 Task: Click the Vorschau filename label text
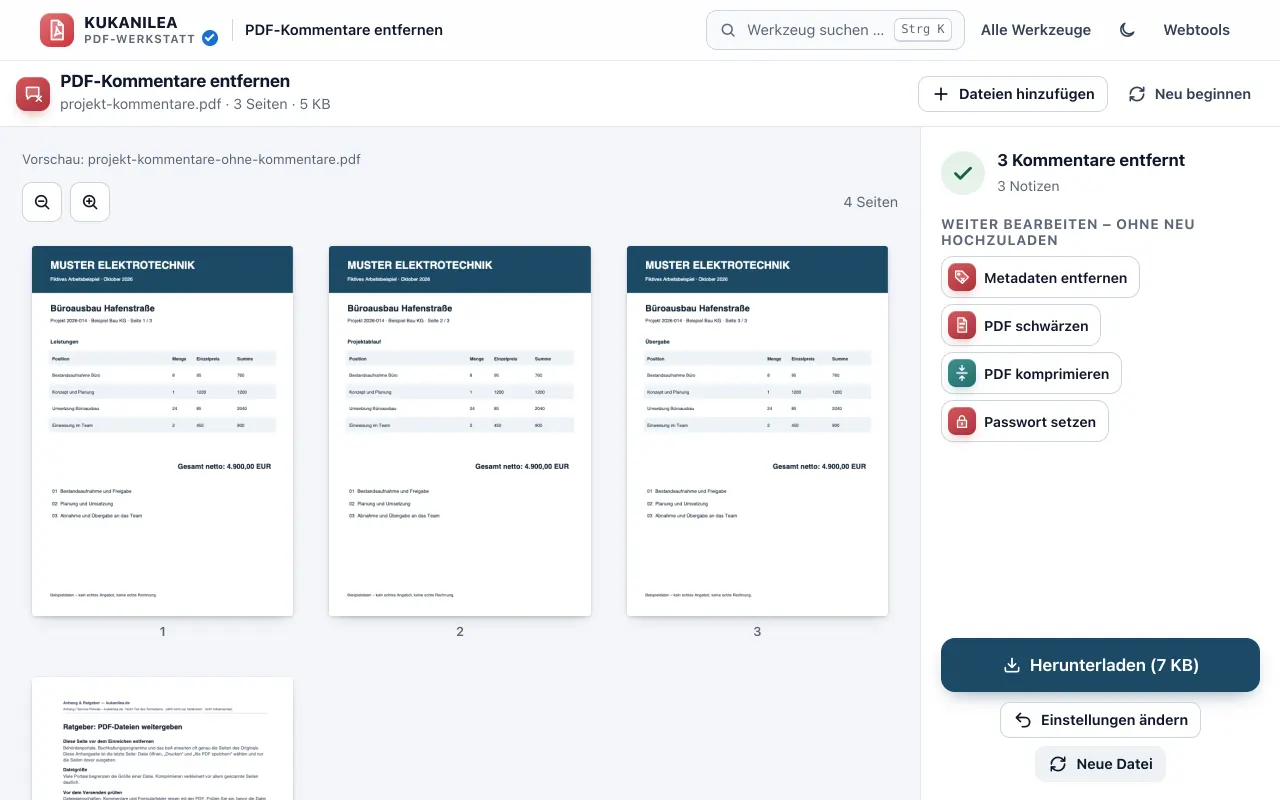tap(192, 159)
